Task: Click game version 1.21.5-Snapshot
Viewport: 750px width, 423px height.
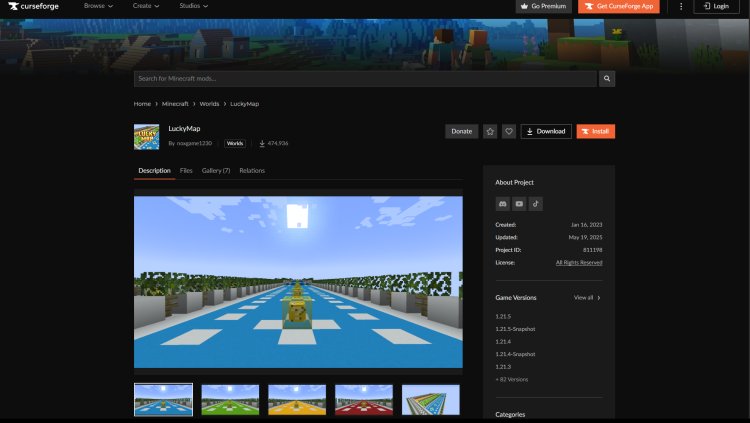Action: point(515,329)
